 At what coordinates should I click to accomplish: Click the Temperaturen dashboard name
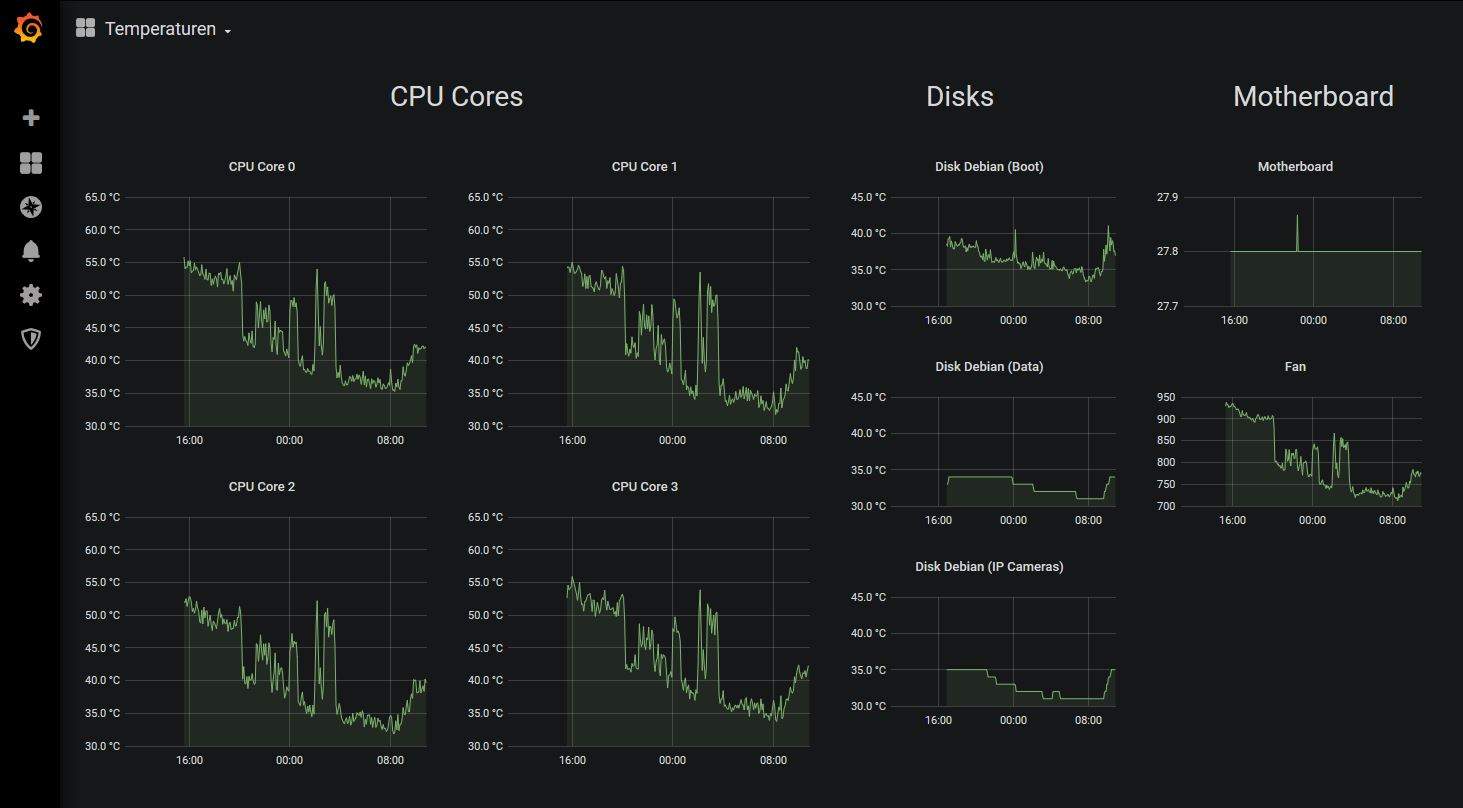pos(160,29)
